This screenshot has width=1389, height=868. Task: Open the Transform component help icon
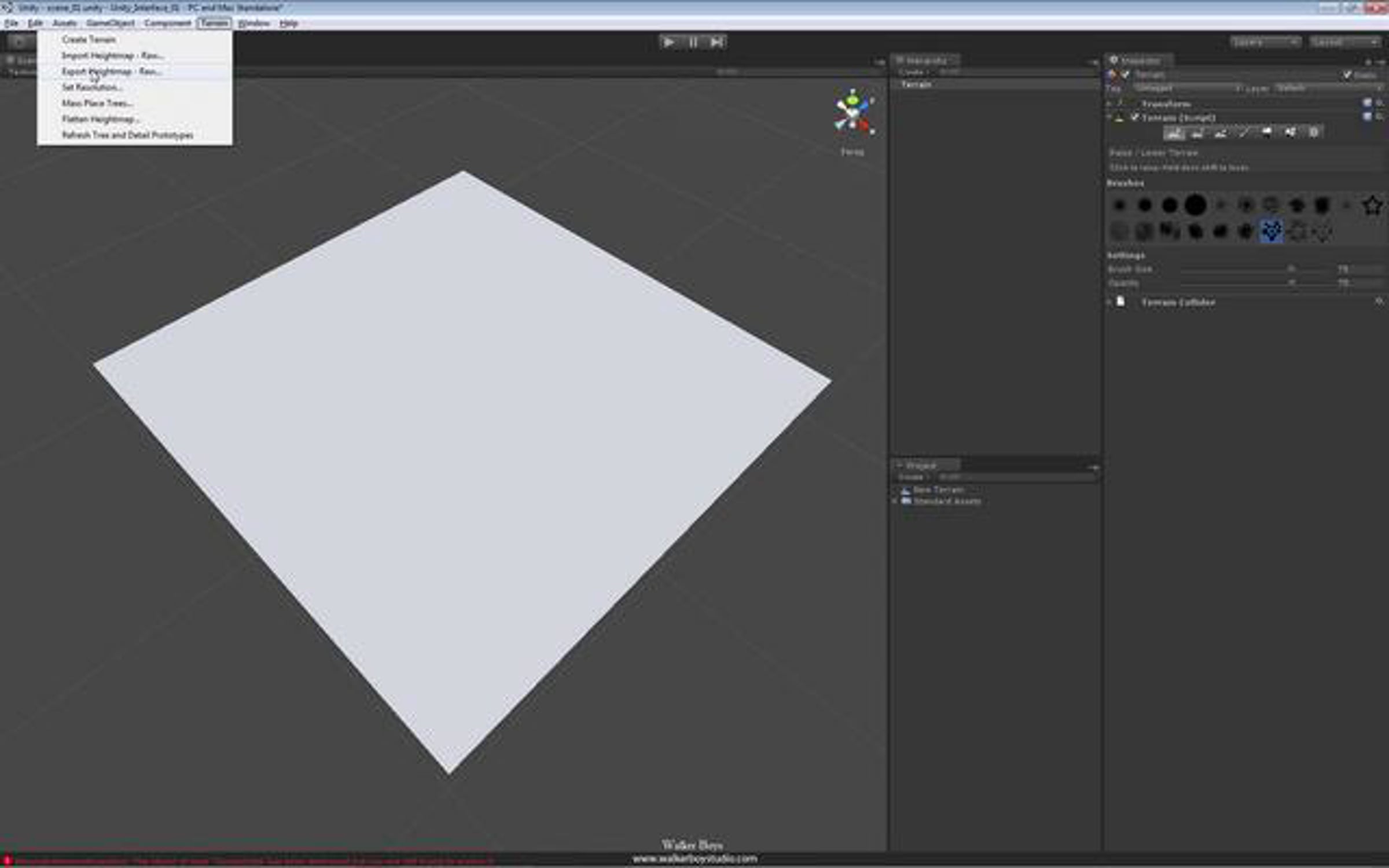1367,103
